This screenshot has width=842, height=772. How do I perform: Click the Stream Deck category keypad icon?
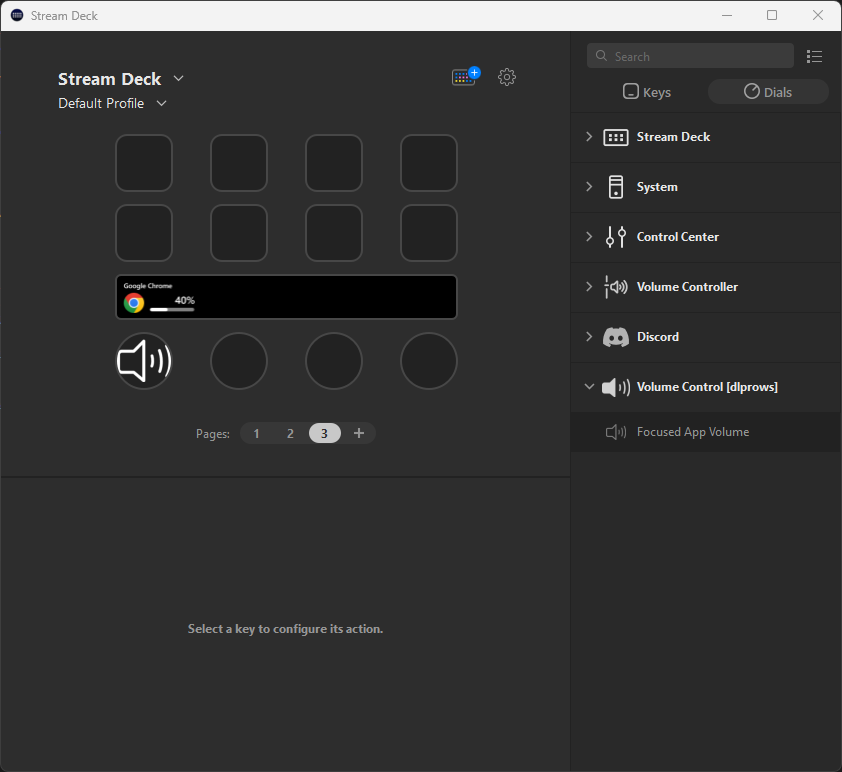(x=615, y=137)
